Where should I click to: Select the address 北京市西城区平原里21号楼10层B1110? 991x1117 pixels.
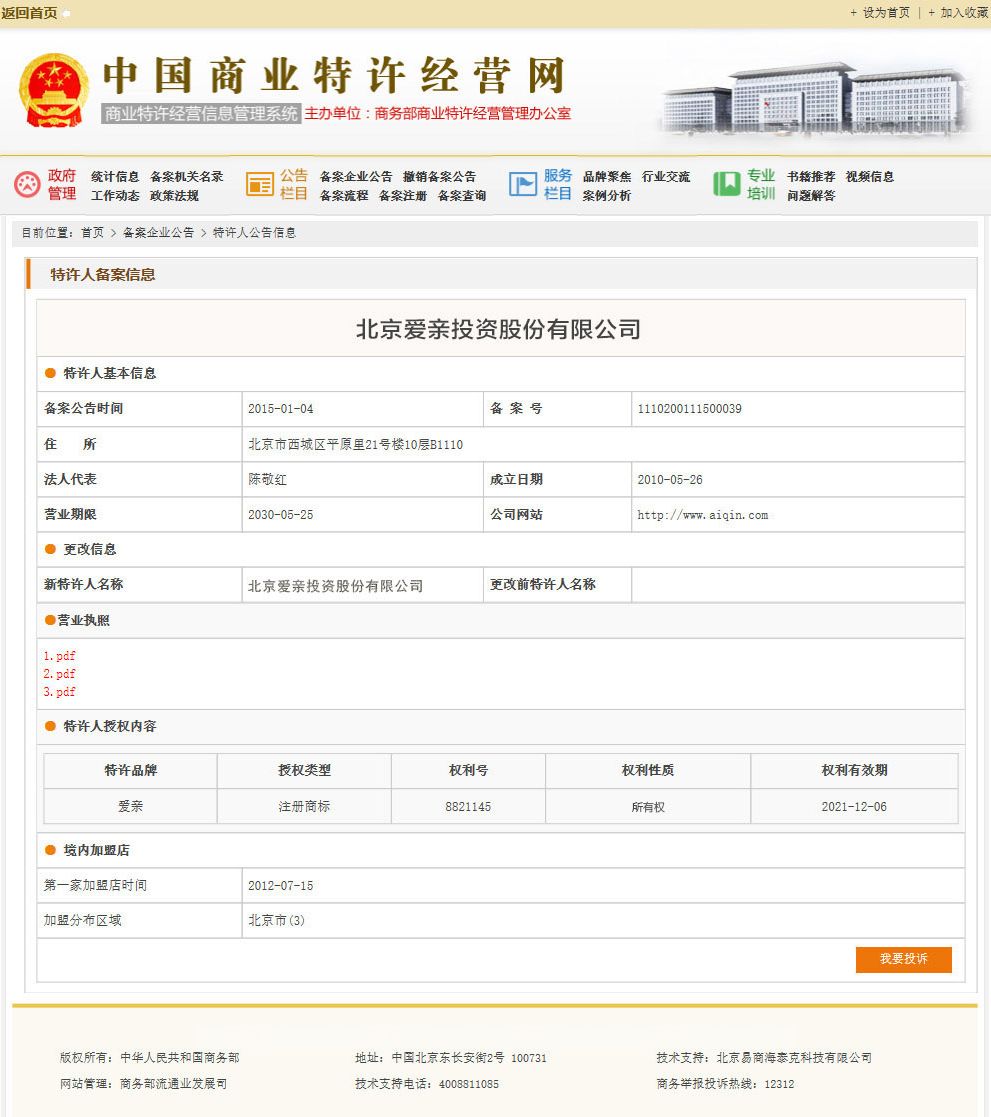356,445
